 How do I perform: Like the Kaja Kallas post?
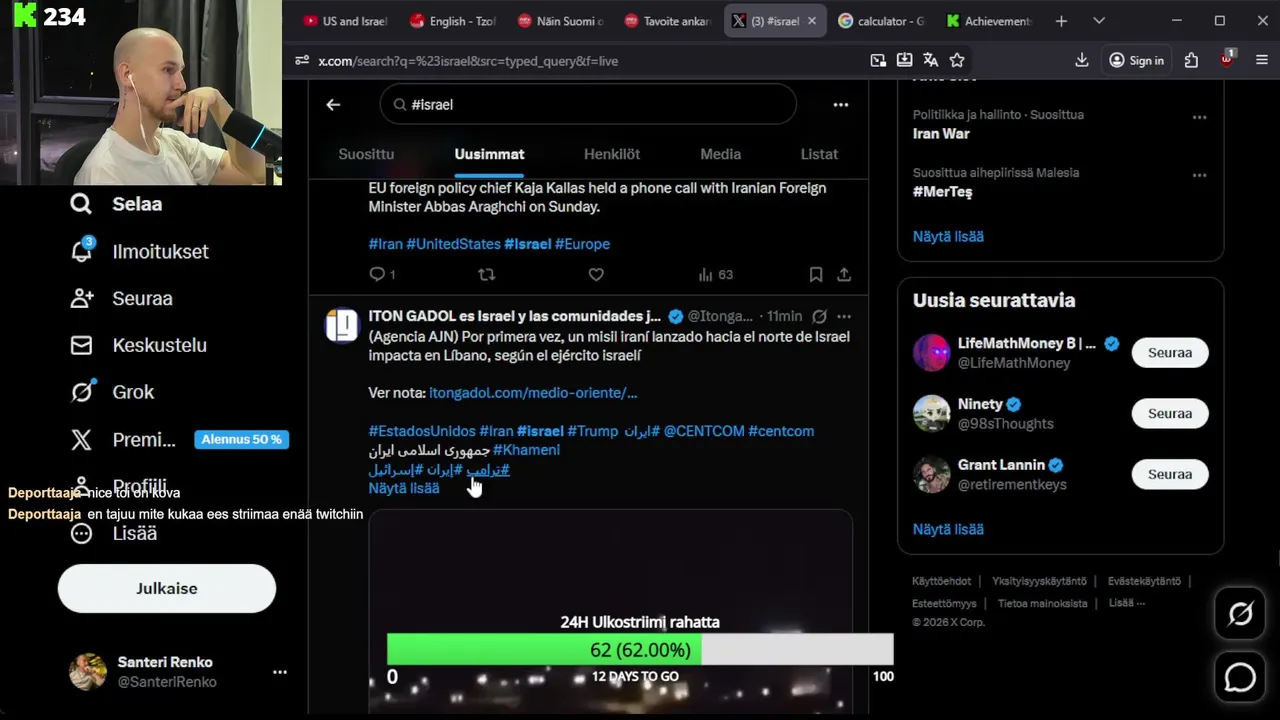pos(596,274)
